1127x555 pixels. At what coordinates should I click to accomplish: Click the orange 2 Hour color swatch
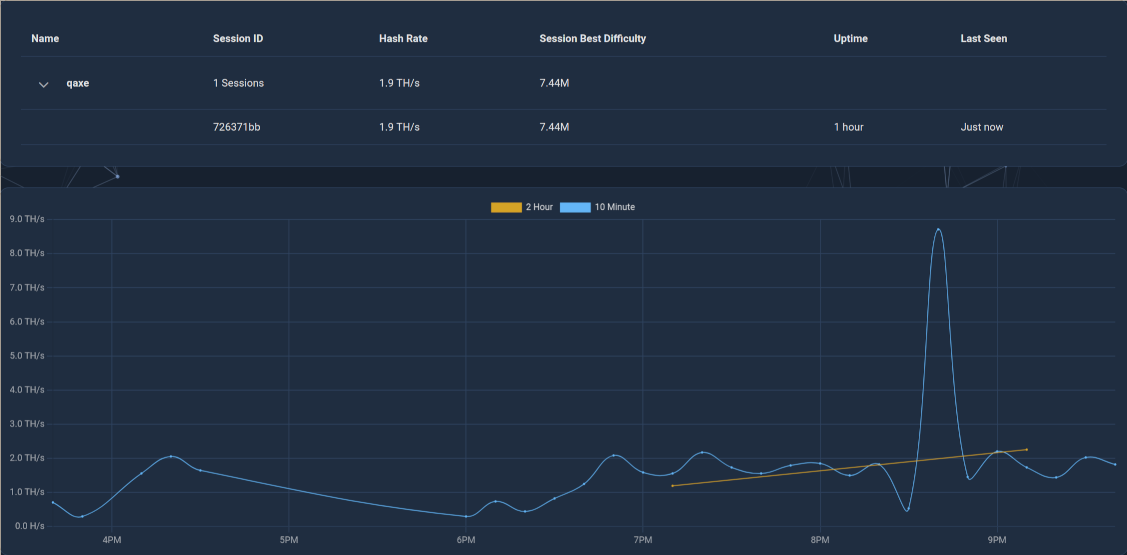pyautogui.click(x=506, y=207)
